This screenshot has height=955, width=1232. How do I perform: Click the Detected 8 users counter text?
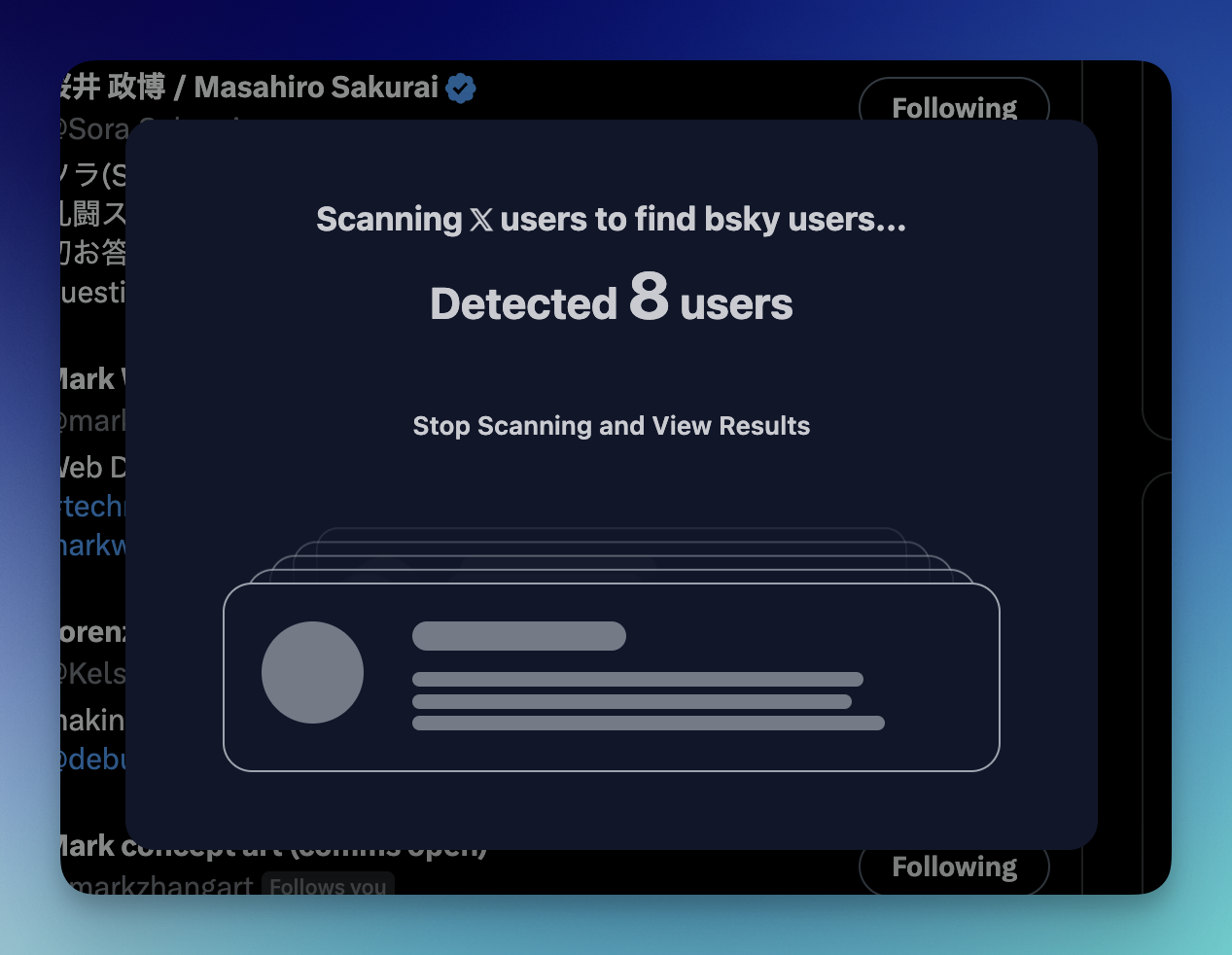[x=611, y=302]
